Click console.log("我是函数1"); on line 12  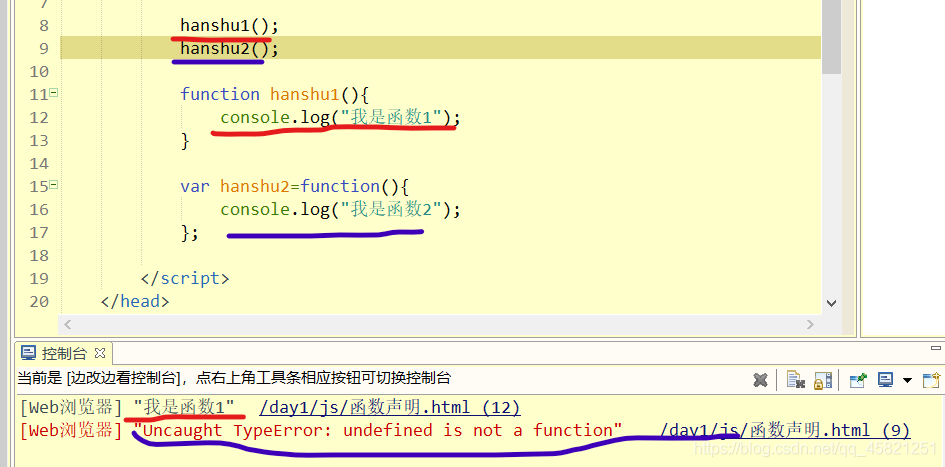(341, 117)
